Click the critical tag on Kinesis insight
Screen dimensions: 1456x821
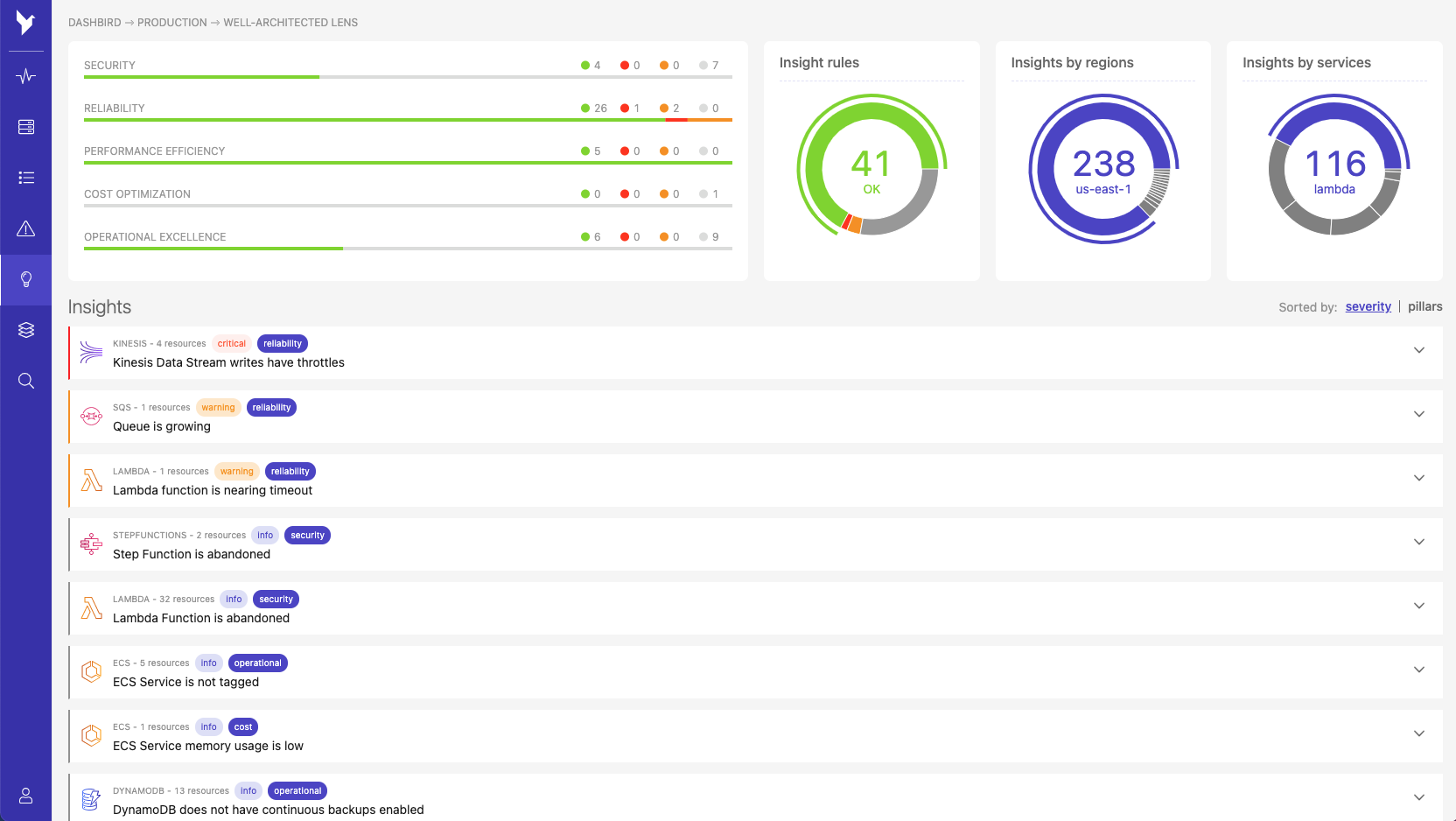click(x=231, y=344)
